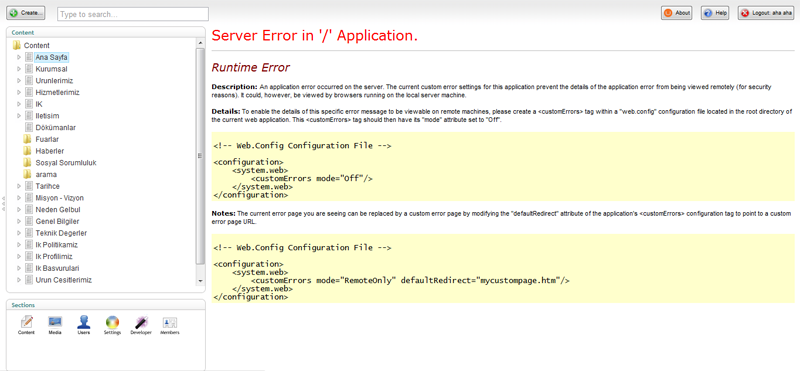Screen dimensions: 800x371
Task: Log out via Logout: aha aha
Action: tap(767, 13)
